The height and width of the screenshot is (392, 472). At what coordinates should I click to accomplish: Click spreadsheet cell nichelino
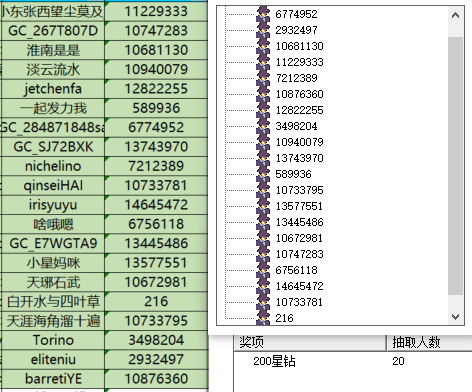53,166
